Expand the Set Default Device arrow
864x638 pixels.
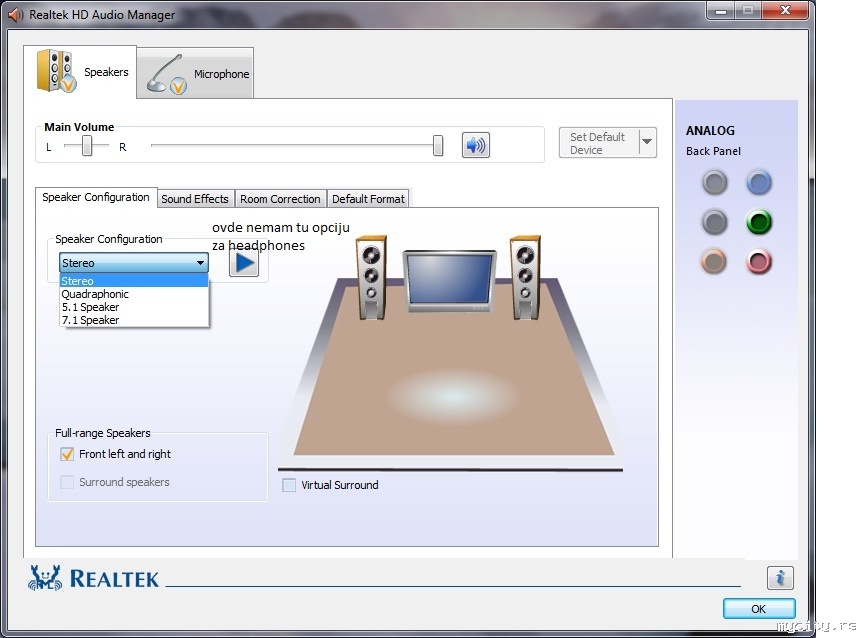click(x=647, y=142)
